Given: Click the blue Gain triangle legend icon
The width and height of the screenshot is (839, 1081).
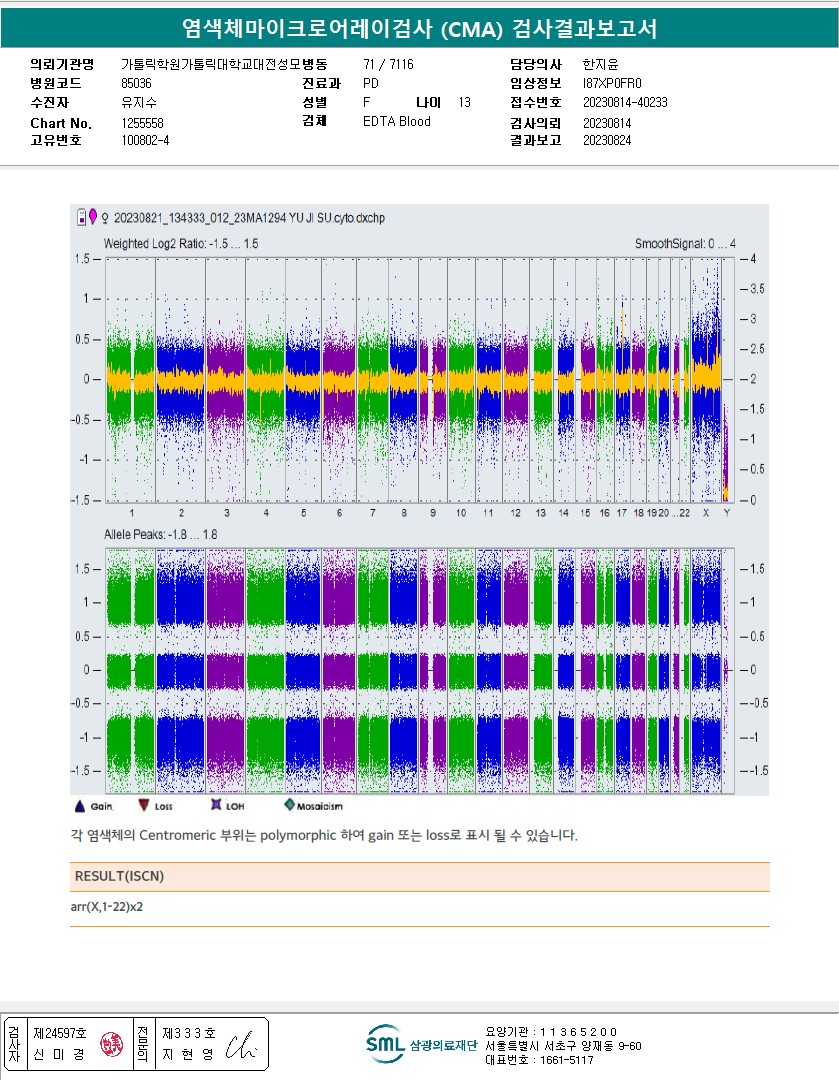Looking at the screenshot, I should pos(80,805).
